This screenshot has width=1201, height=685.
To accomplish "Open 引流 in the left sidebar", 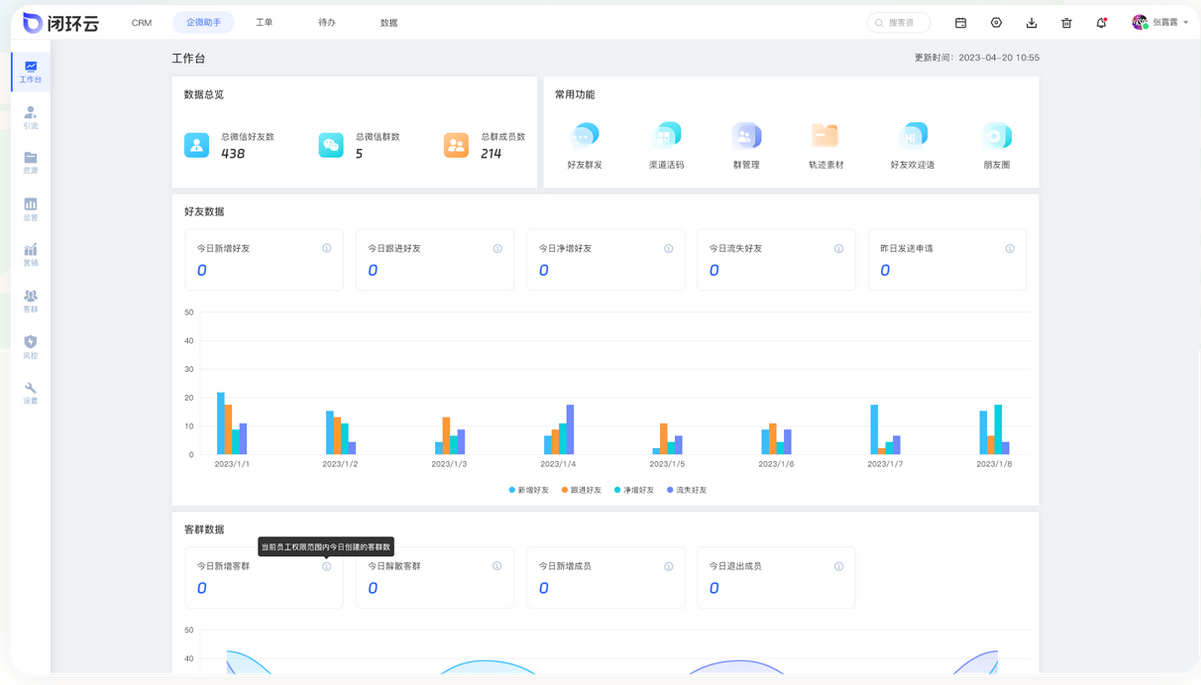I will click(x=30, y=117).
